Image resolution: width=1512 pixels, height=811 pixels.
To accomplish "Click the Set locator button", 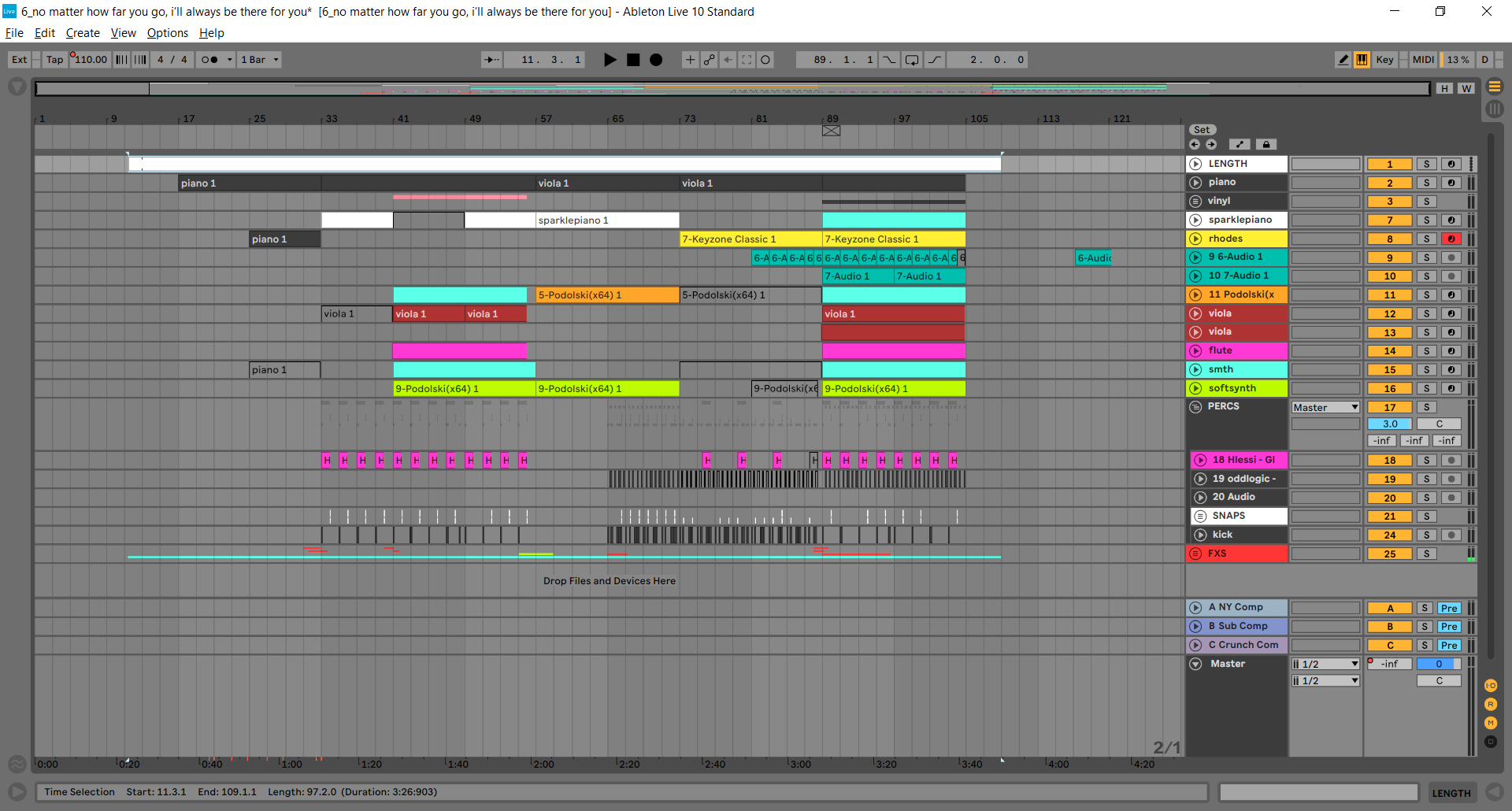I will (x=1202, y=130).
